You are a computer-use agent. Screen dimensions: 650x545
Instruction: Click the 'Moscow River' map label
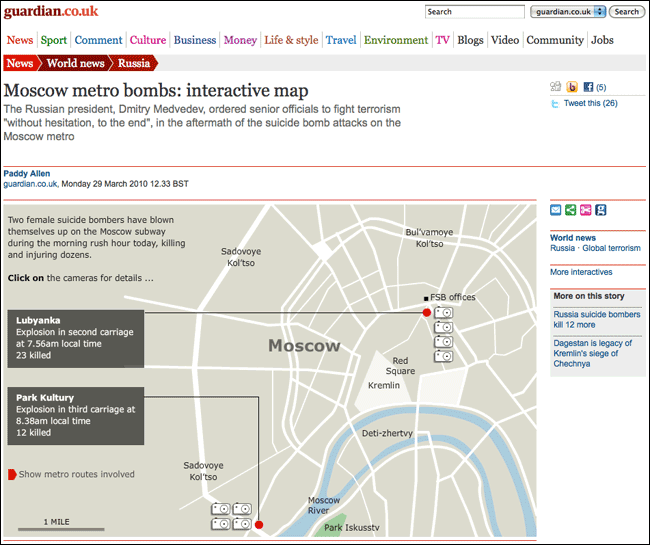point(324,505)
